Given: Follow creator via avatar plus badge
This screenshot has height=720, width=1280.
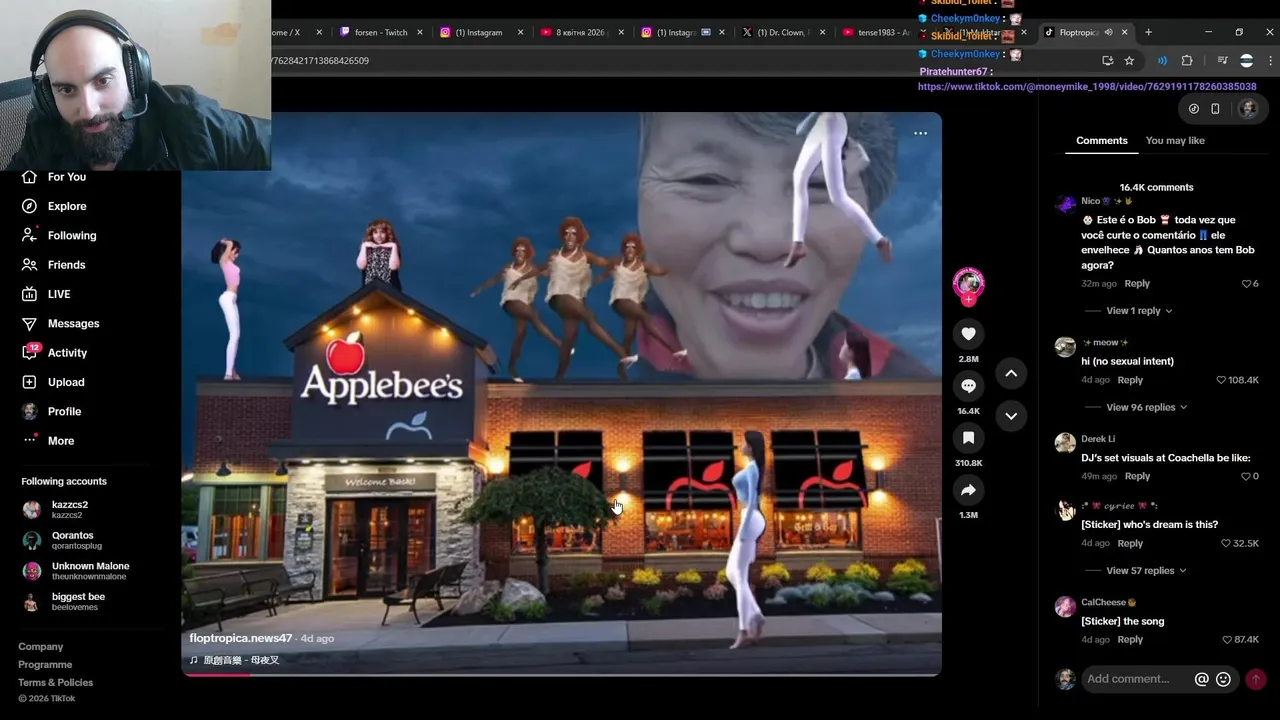Looking at the screenshot, I should 968,299.
